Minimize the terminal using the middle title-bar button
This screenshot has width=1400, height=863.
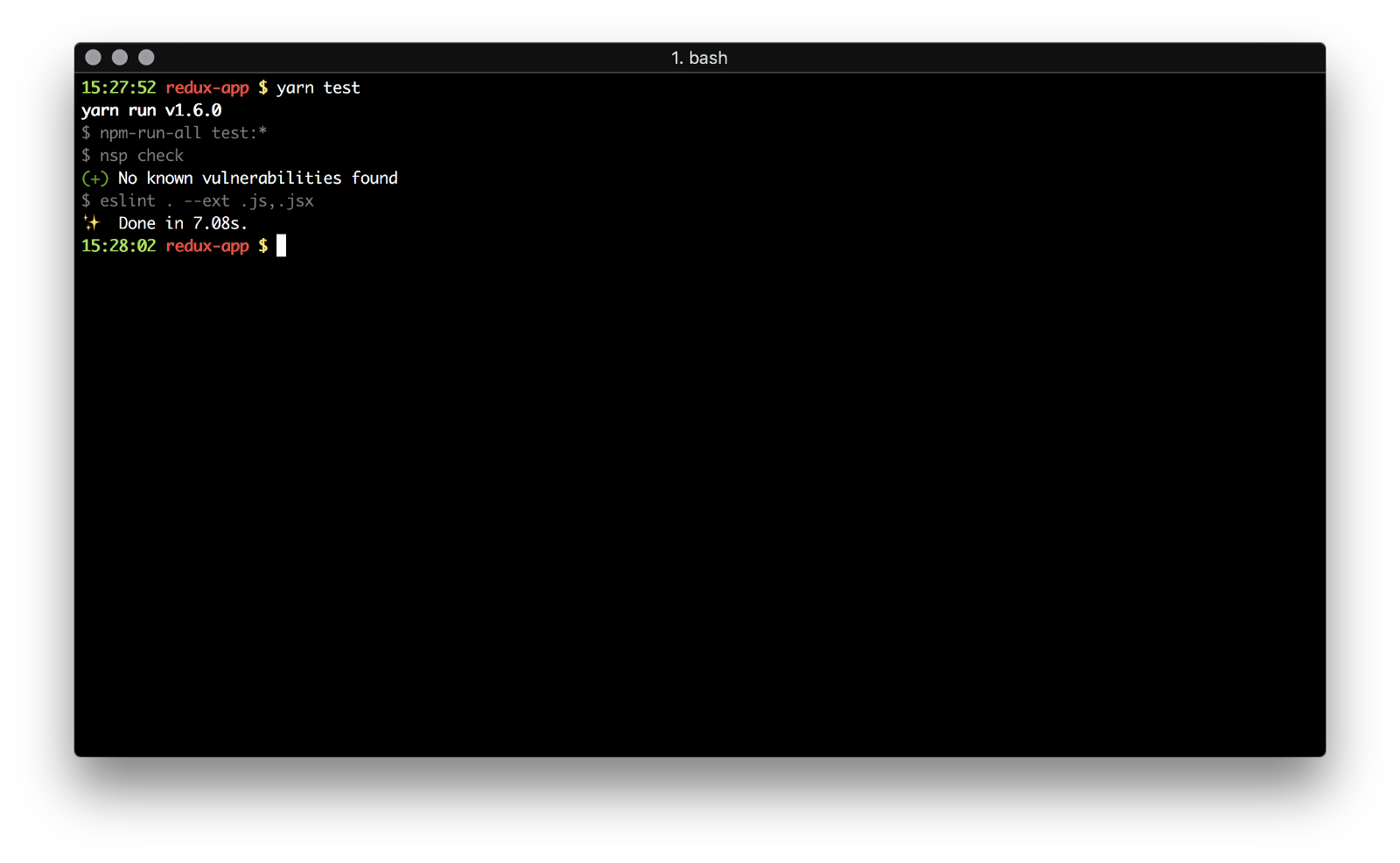(120, 58)
